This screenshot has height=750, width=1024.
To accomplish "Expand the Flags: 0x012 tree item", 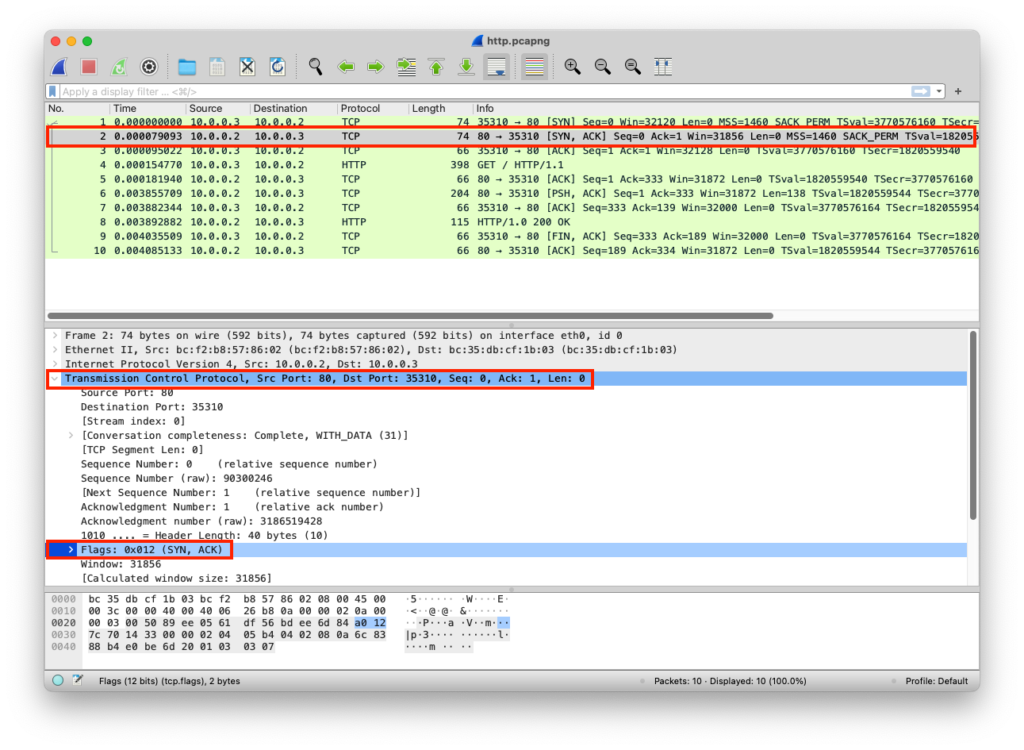I will point(70,550).
